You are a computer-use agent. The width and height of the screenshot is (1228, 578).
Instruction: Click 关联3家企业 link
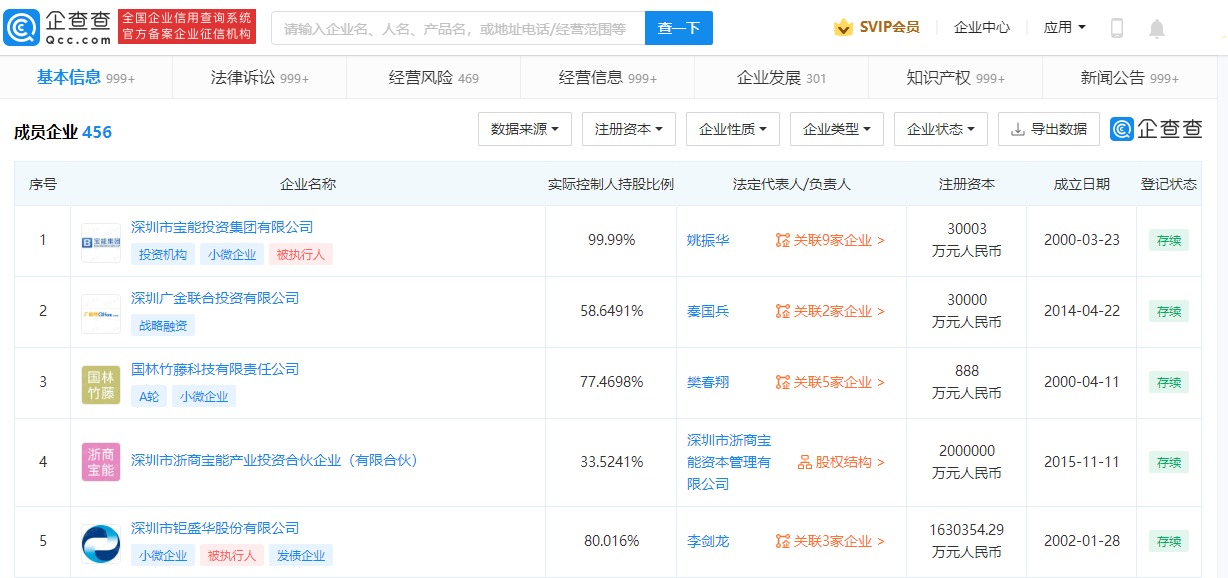839,542
